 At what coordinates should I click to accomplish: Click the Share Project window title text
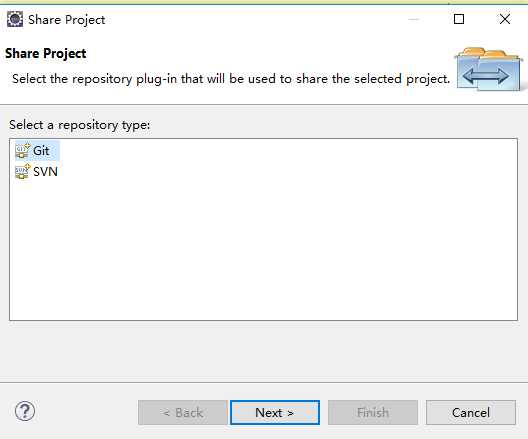point(67,20)
